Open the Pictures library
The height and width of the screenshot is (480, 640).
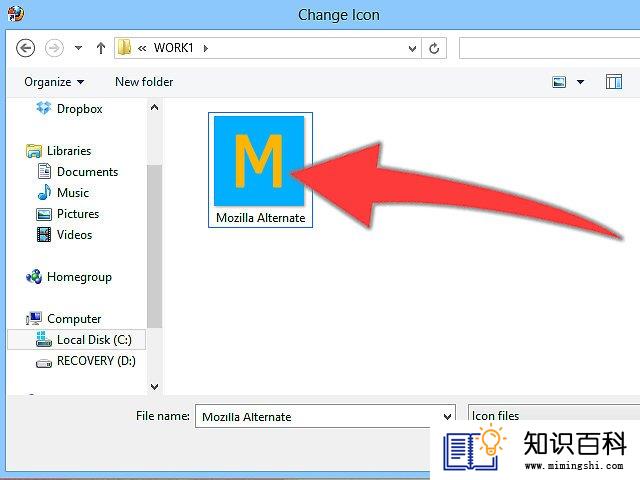(x=78, y=214)
